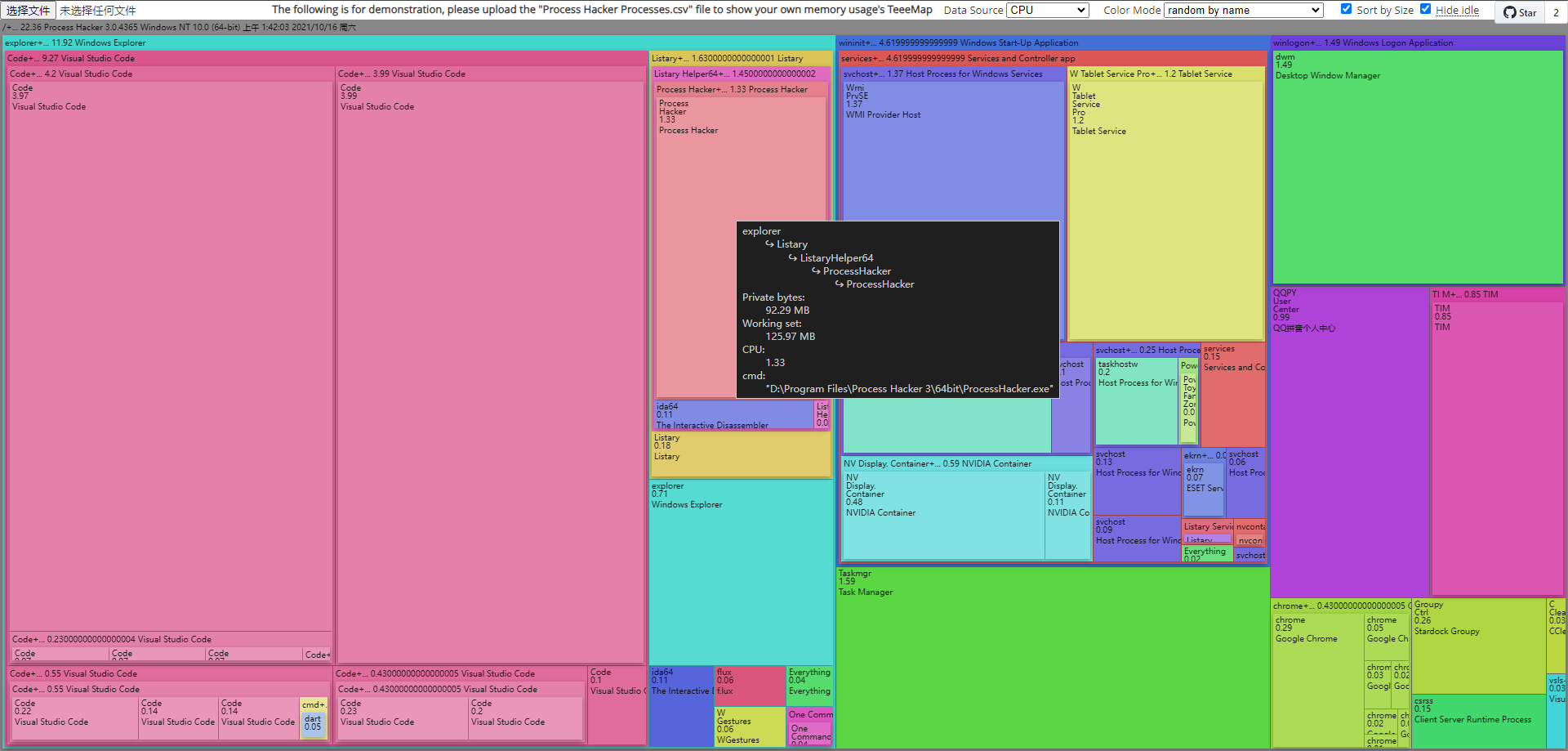Select the Listary 1.63 group header
The width and height of the screenshot is (1568, 751).
coord(741,58)
